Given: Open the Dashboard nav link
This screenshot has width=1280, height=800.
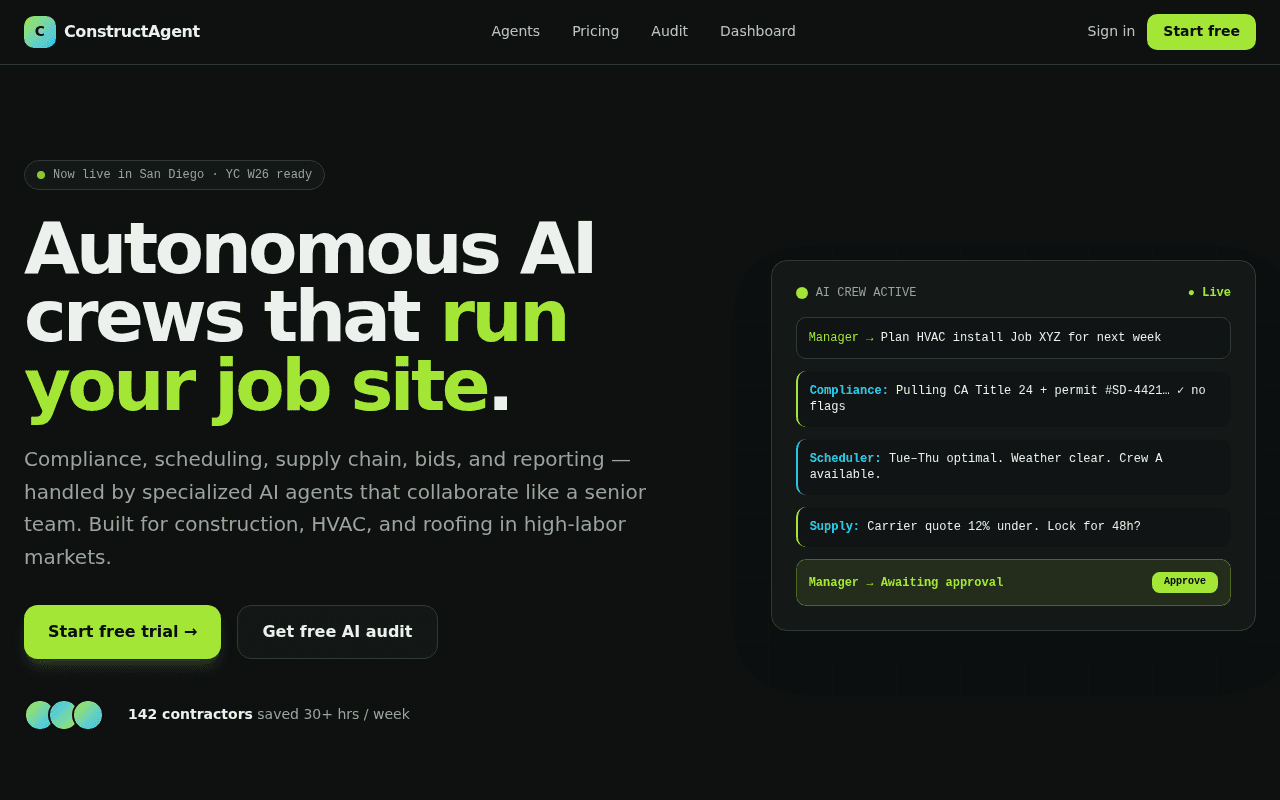Looking at the screenshot, I should [758, 31].
